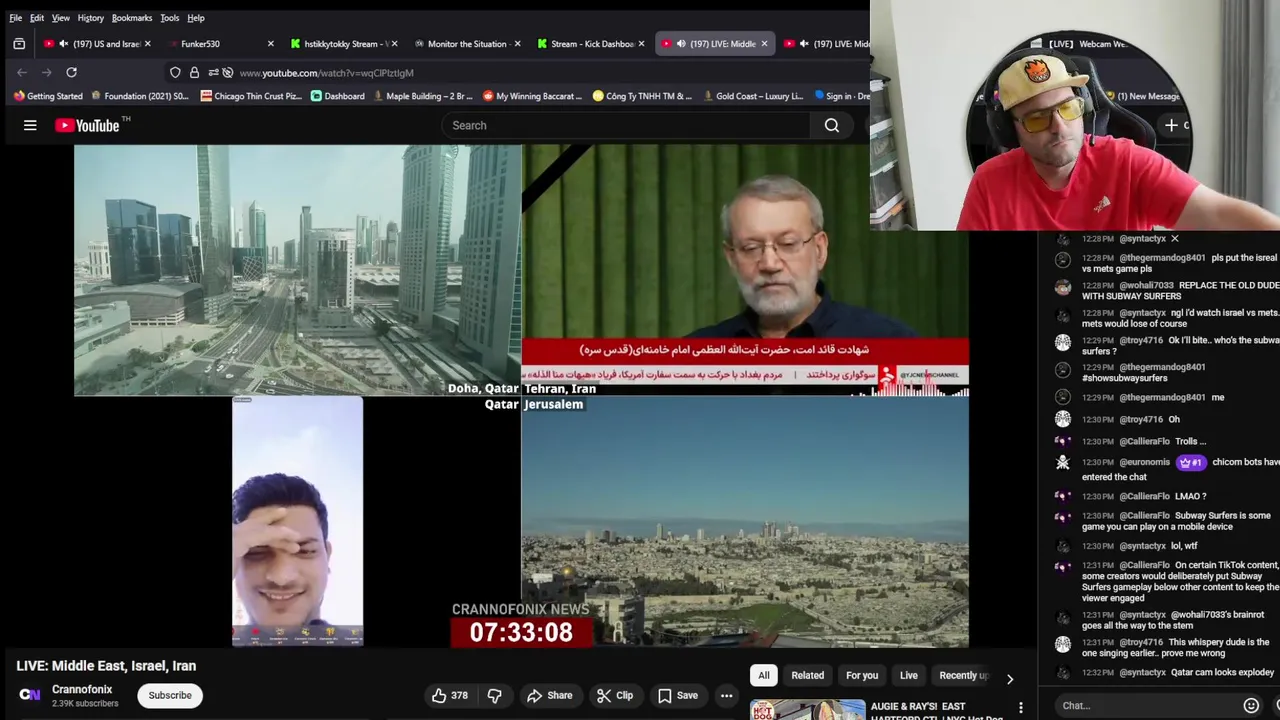
Task: Reload the current page
Action: [x=71, y=72]
